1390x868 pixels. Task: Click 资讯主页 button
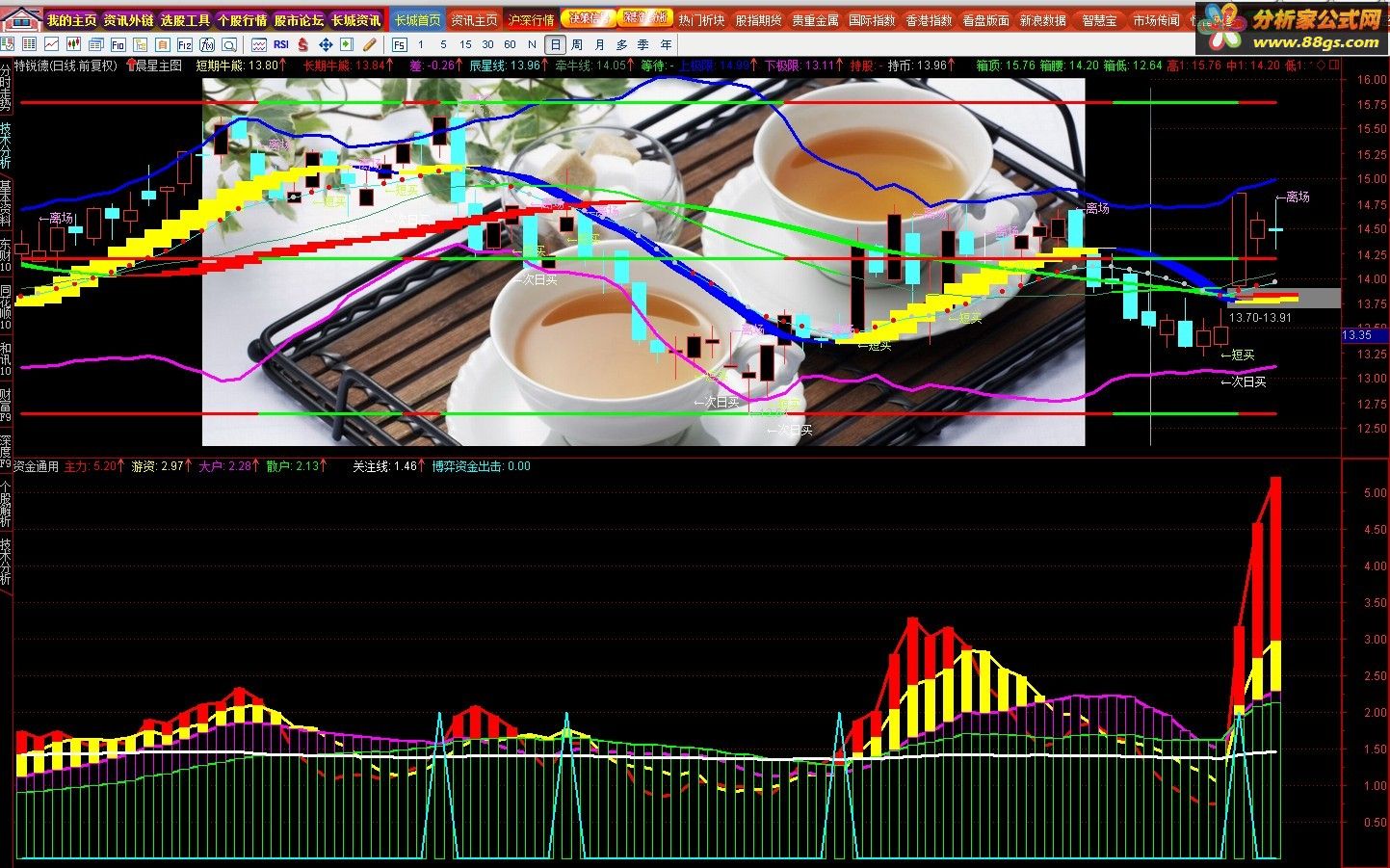[474, 19]
